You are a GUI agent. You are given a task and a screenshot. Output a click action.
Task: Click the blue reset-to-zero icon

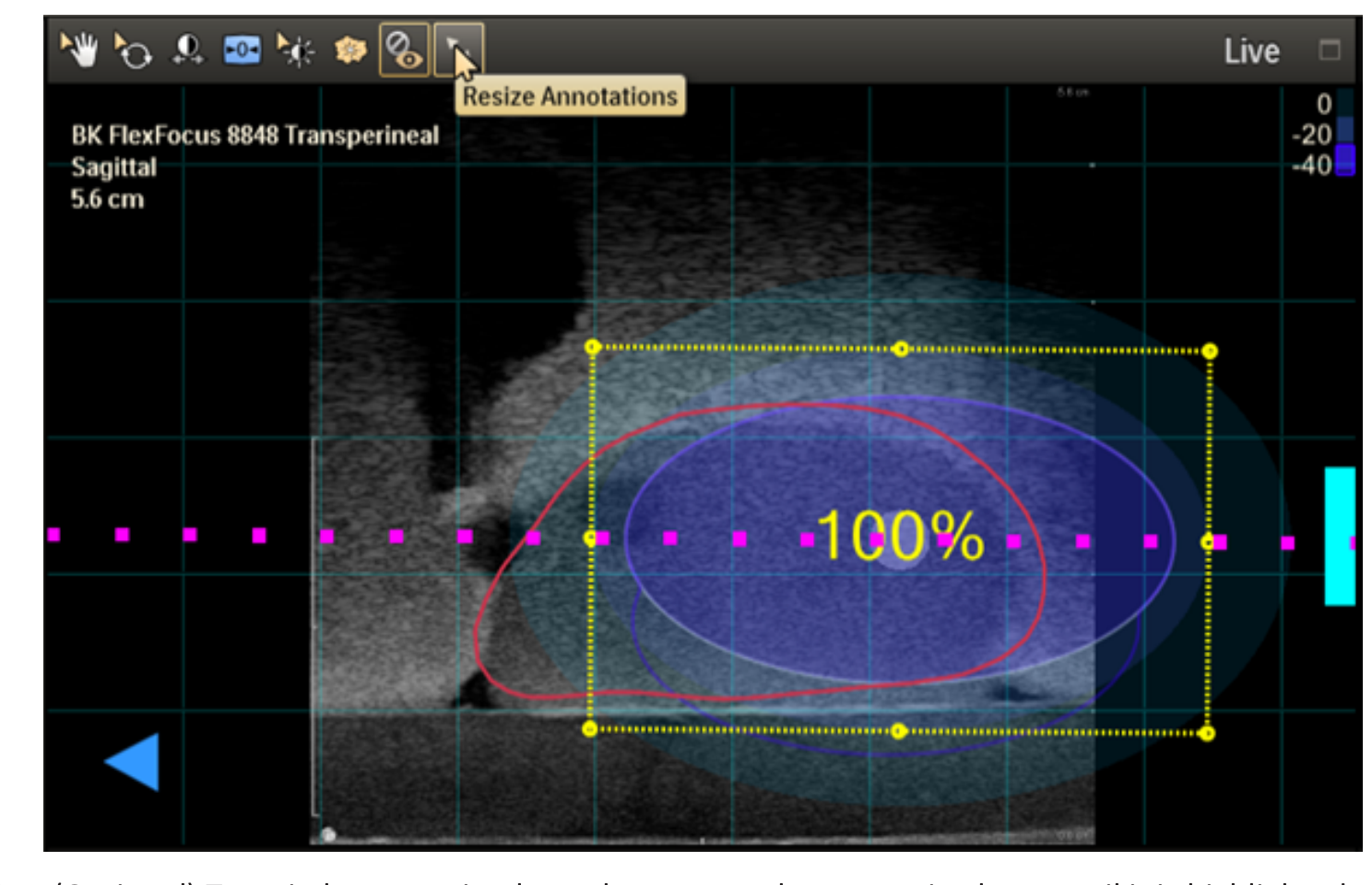click(242, 50)
